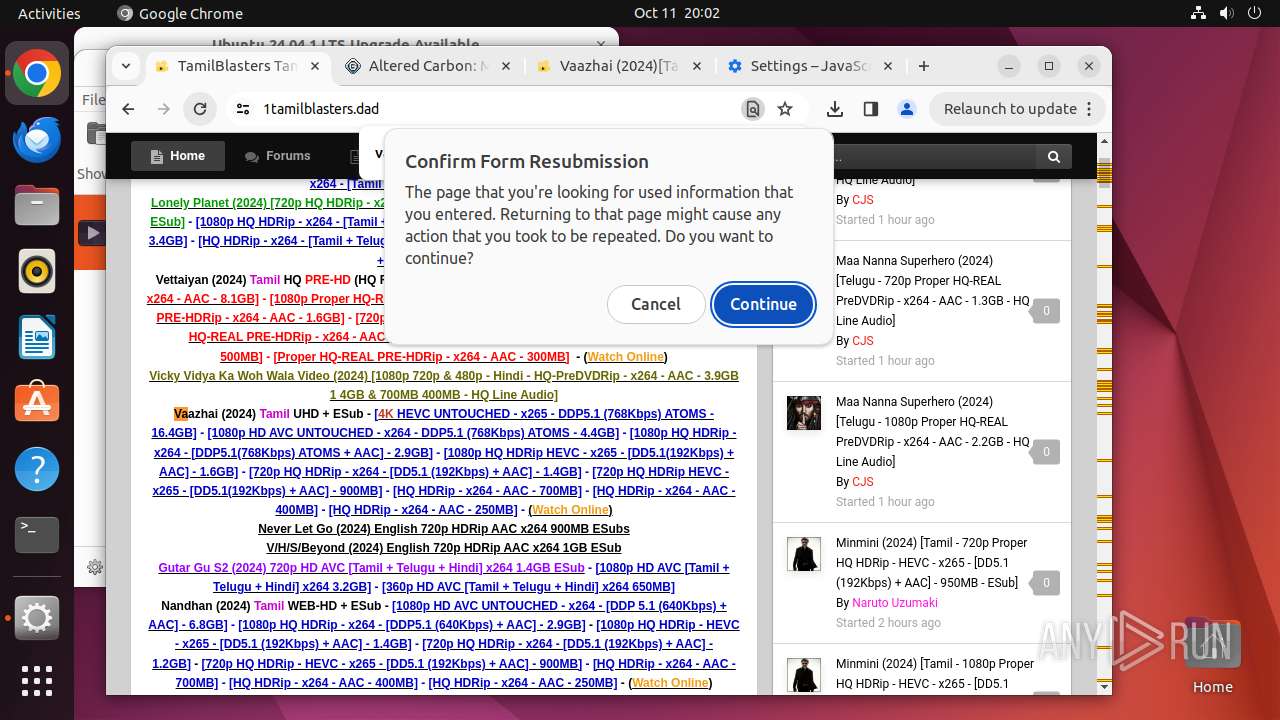Toggle Chrome side panel
Screen dimensions: 1280x720
tap(871, 109)
